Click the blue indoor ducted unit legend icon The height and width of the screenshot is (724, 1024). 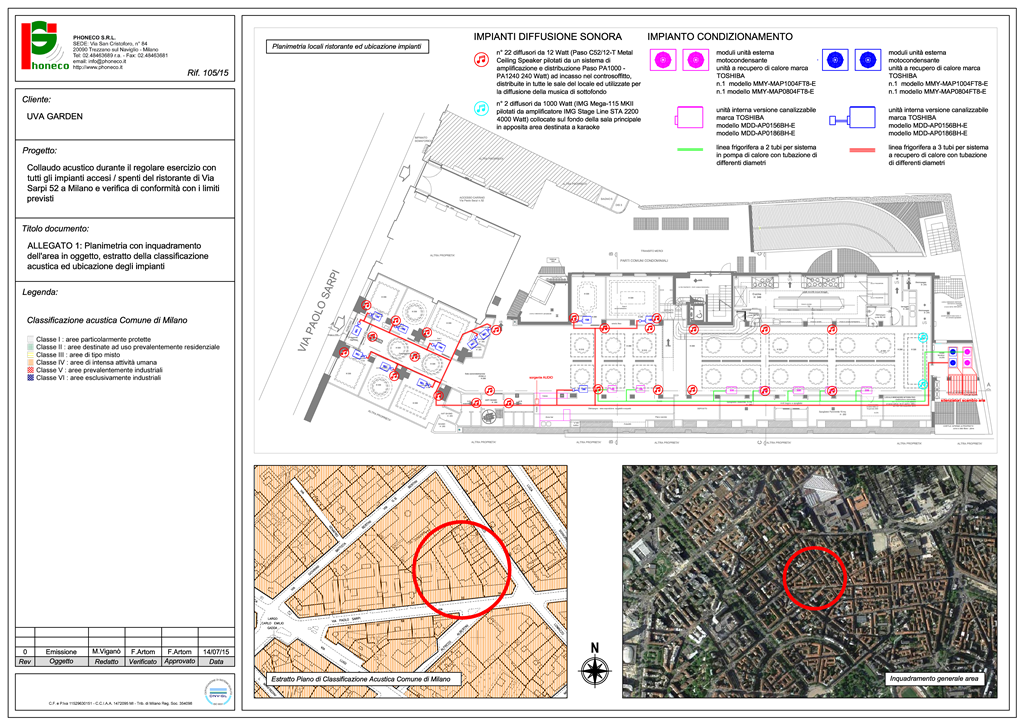tap(852, 118)
